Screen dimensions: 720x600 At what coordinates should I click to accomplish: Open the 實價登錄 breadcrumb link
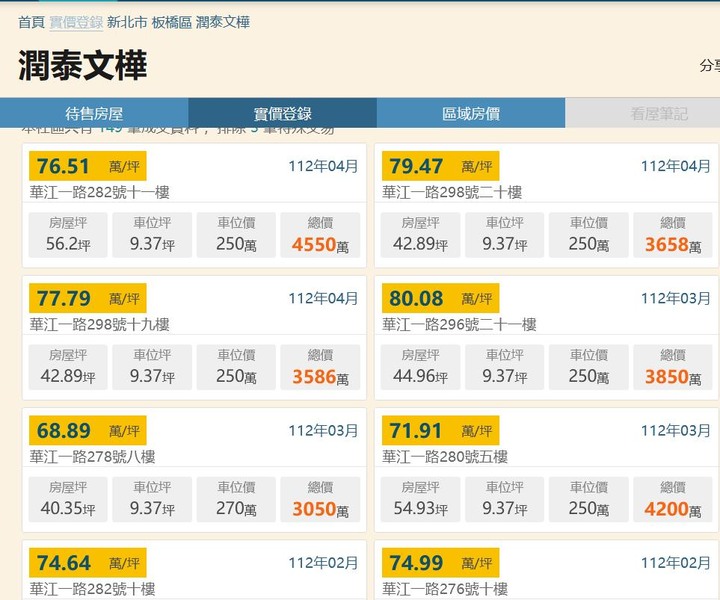tap(76, 22)
